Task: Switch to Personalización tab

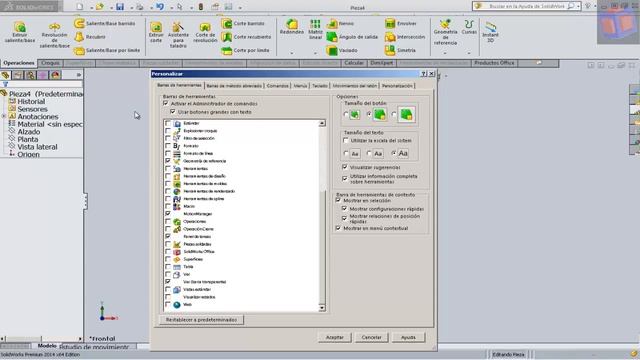Action: tap(398, 86)
